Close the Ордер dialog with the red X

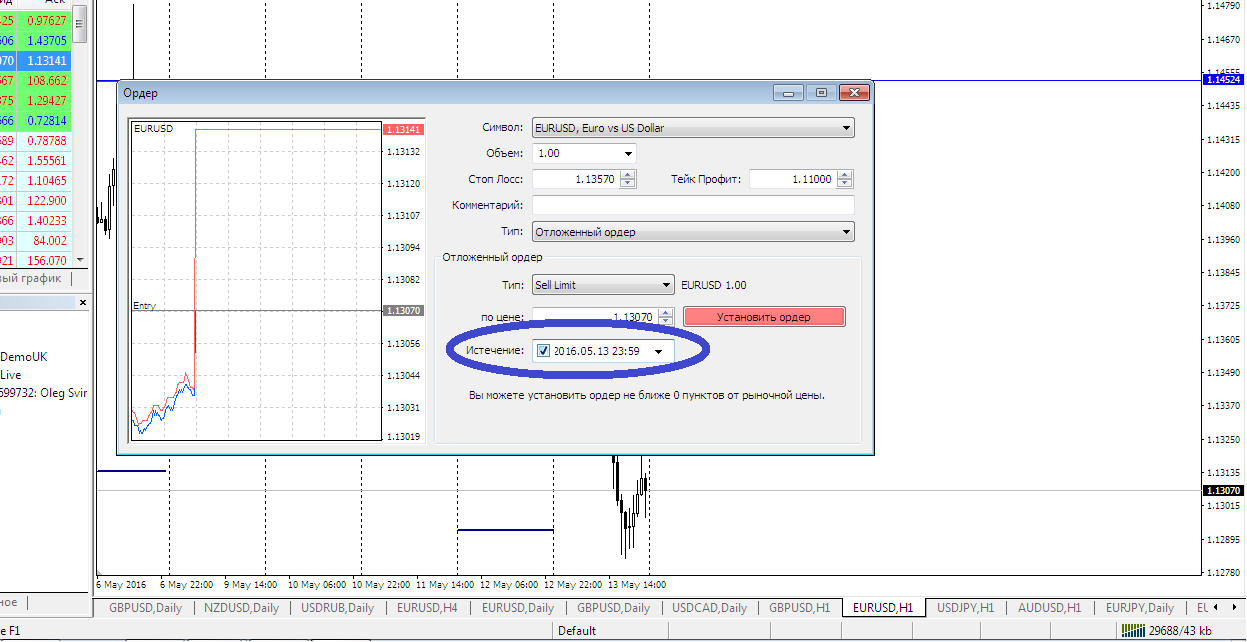pyautogui.click(x=853, y=92)
